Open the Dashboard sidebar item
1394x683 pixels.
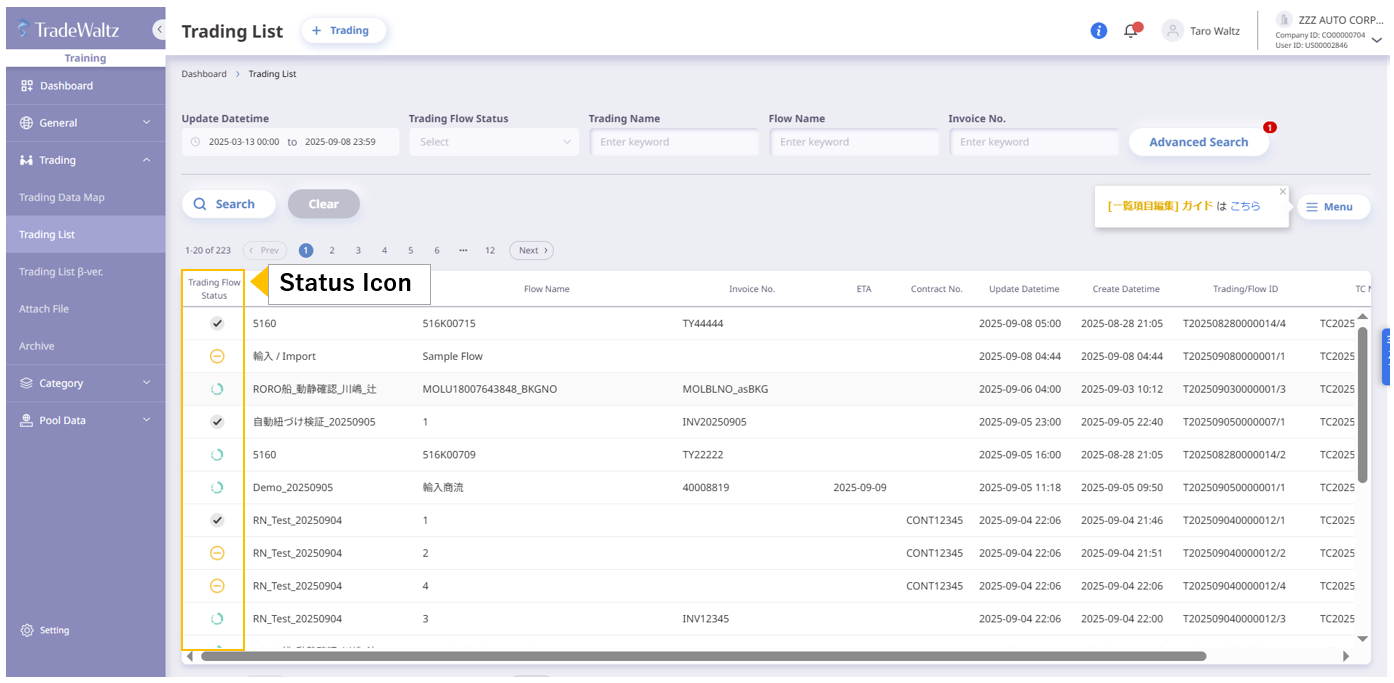tap(85, 86)
